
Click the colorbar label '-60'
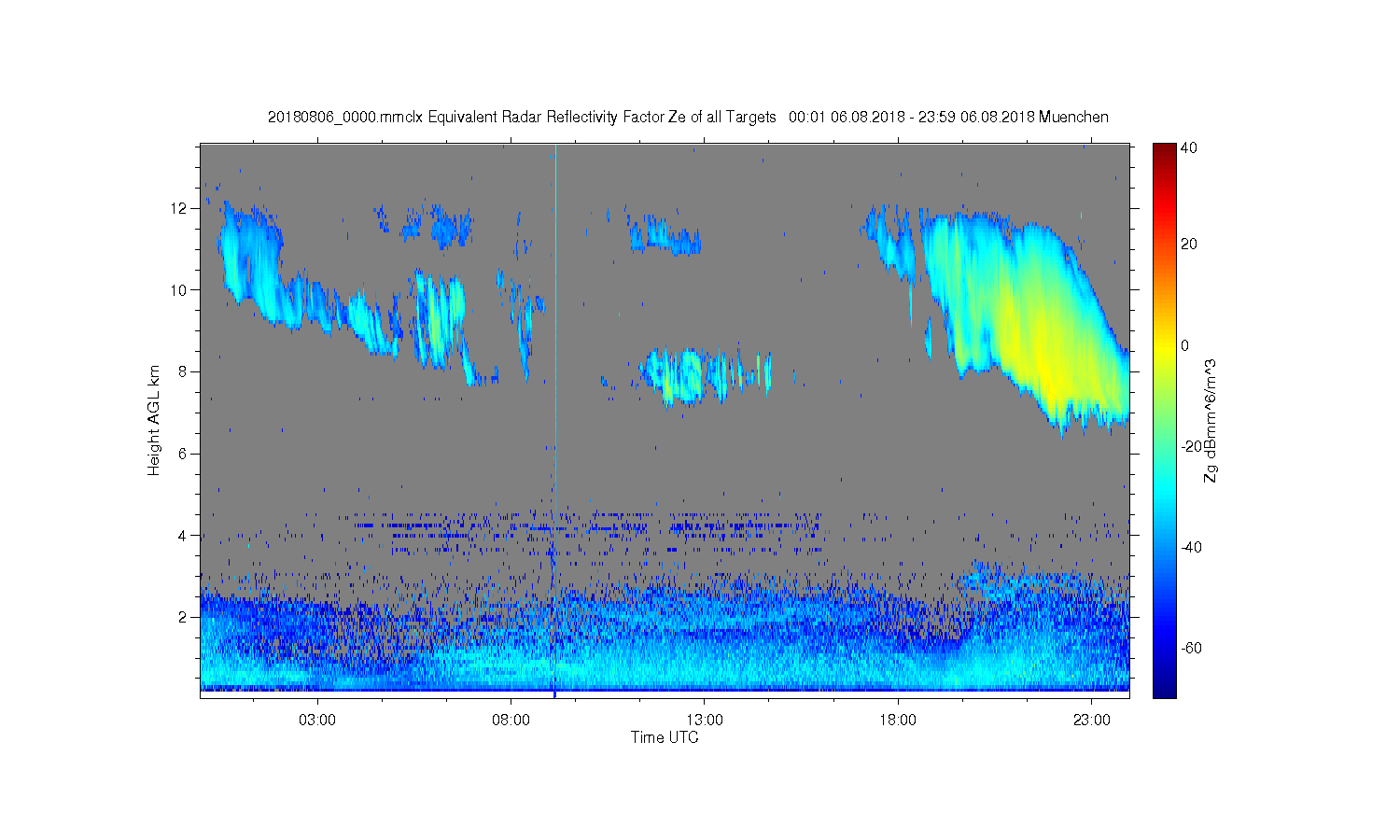click(1191, 648)
